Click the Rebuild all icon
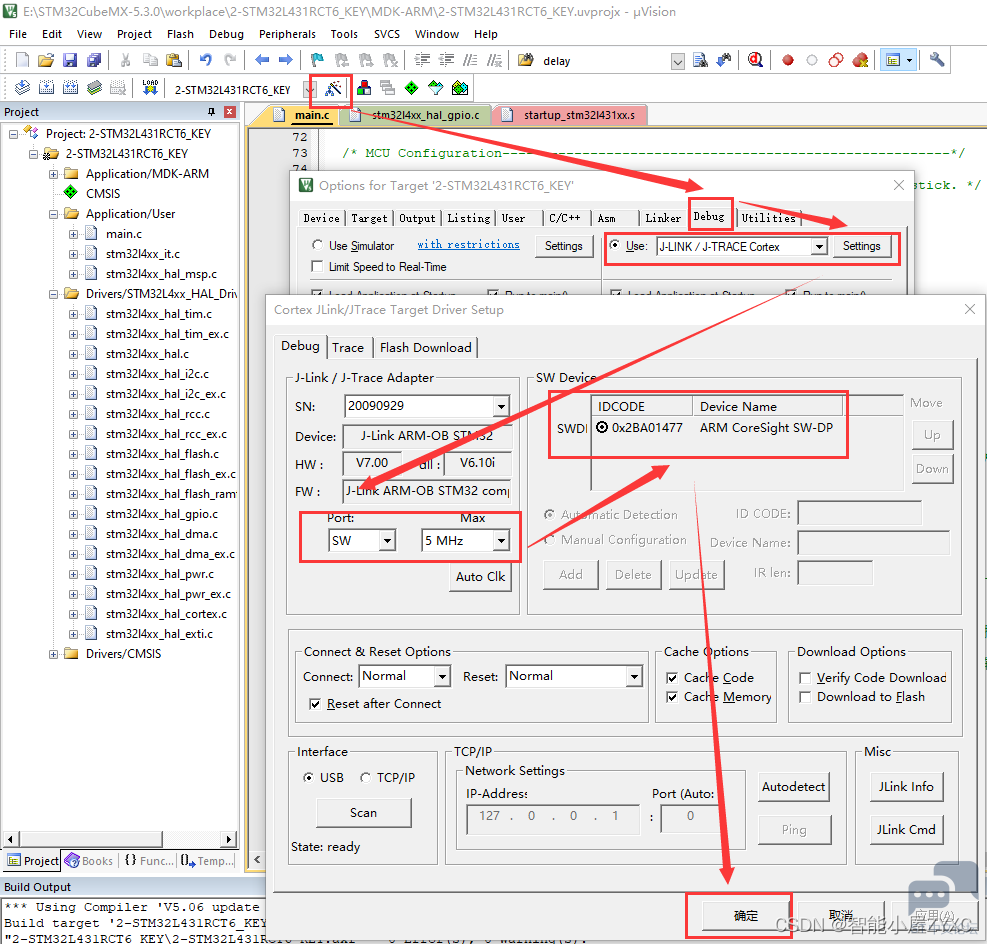 tap(70, 87)
